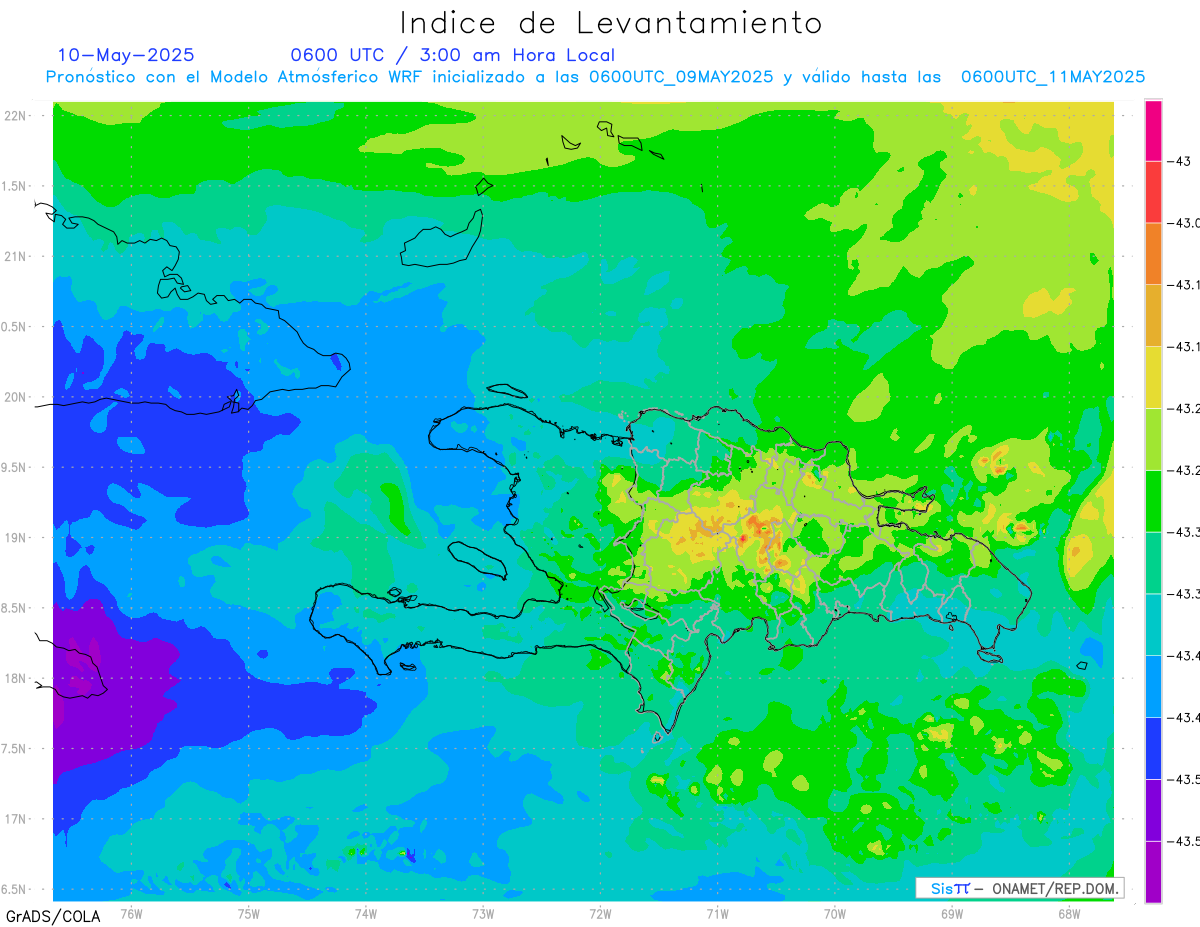Choose the violet swatch above the bottom swatch
The height and width of the screenshot is (927, 1200).
point(1153,810)
